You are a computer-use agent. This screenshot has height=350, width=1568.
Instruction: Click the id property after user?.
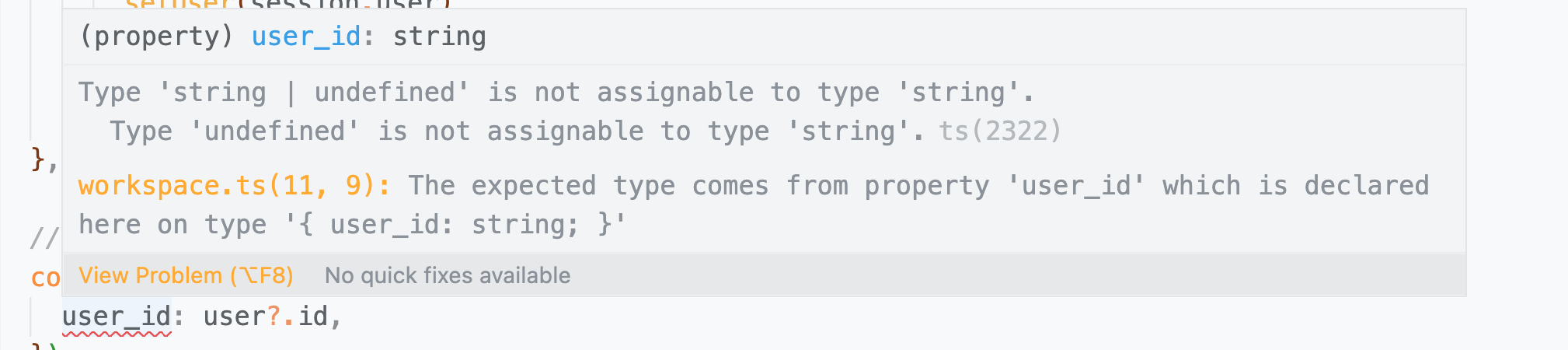(x=313, y=317)
